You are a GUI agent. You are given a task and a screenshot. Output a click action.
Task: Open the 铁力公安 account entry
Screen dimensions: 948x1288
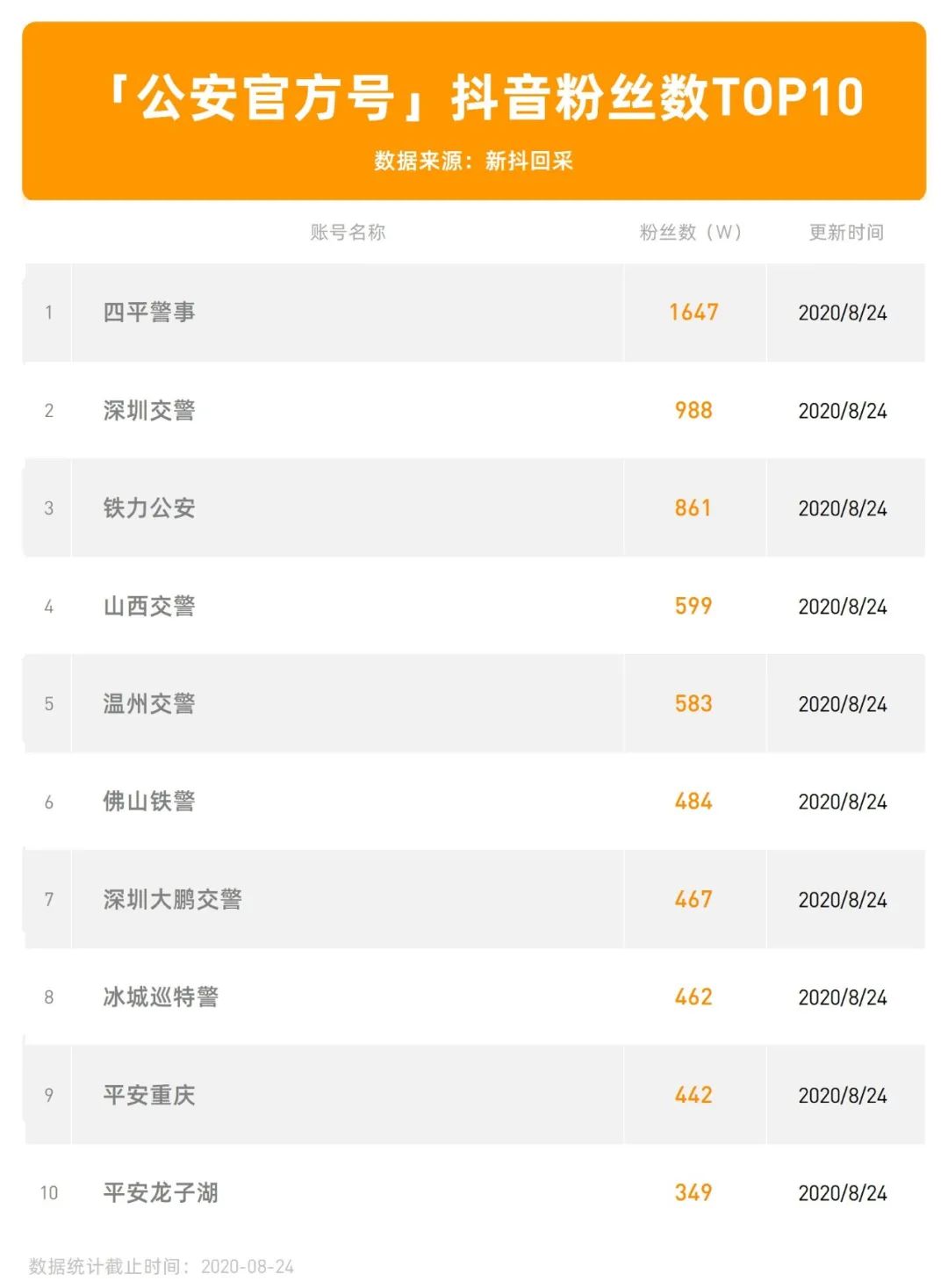[149, 508]
